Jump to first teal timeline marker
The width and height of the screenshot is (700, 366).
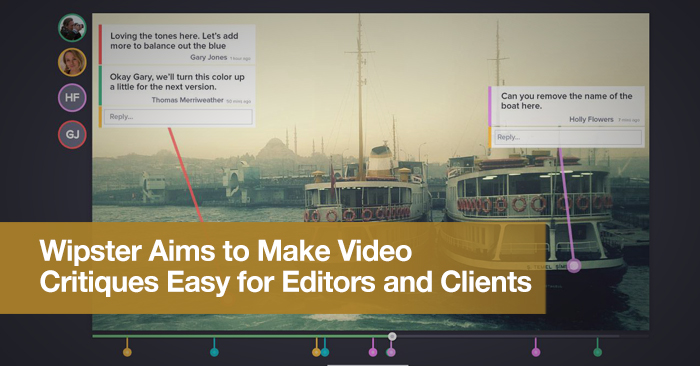(214, 352)
